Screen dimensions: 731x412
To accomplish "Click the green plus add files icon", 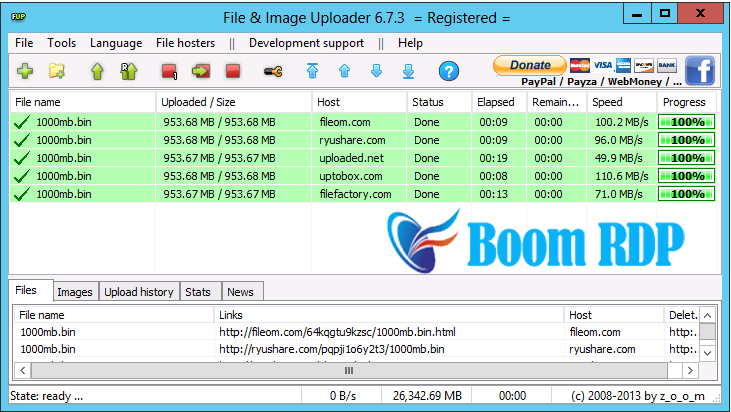I will pos(25,71).
